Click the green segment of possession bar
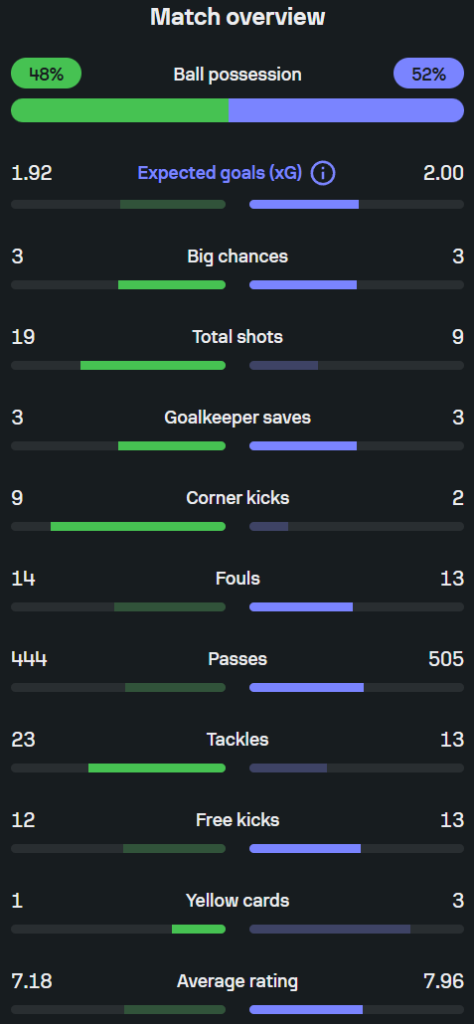The height and width of the screenshot is (1024, 474). (120, 110)
